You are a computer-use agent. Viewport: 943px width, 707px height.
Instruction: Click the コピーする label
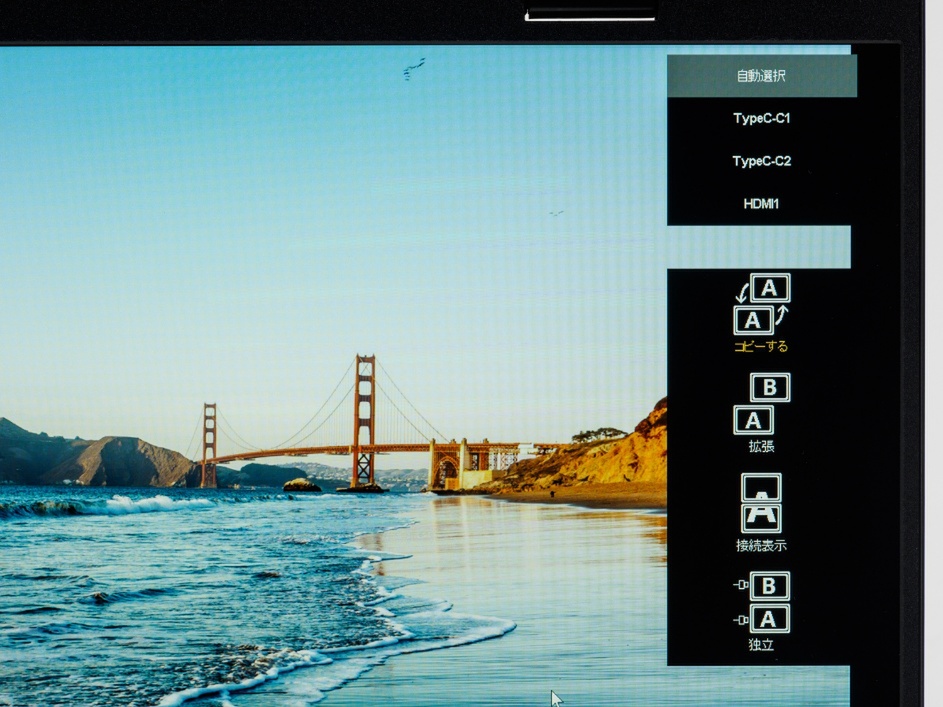(x=761, y=347)
